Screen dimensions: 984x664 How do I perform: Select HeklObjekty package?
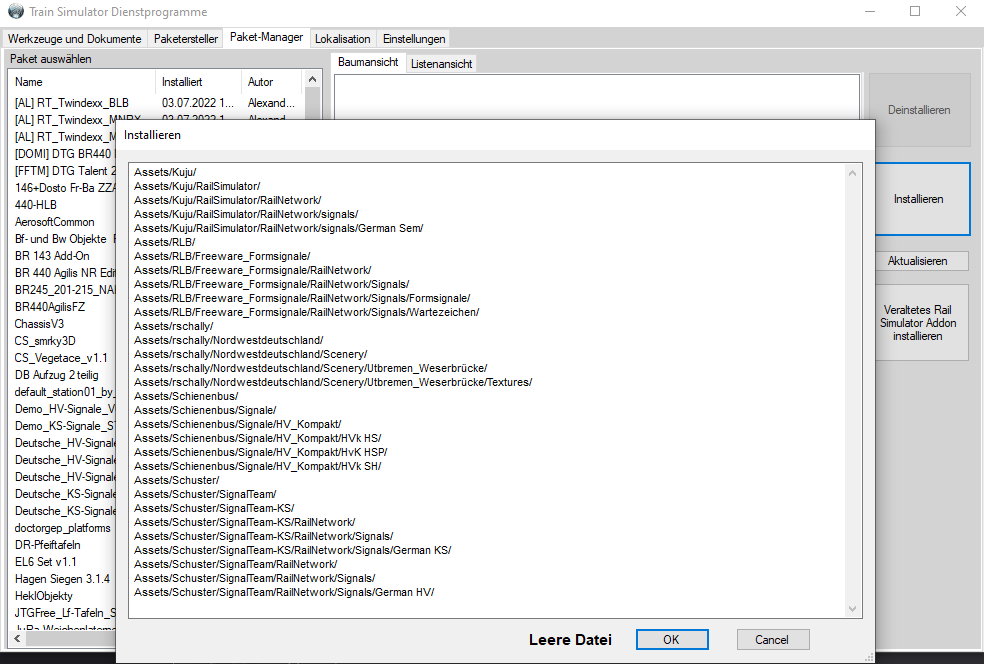pos(43,595)
